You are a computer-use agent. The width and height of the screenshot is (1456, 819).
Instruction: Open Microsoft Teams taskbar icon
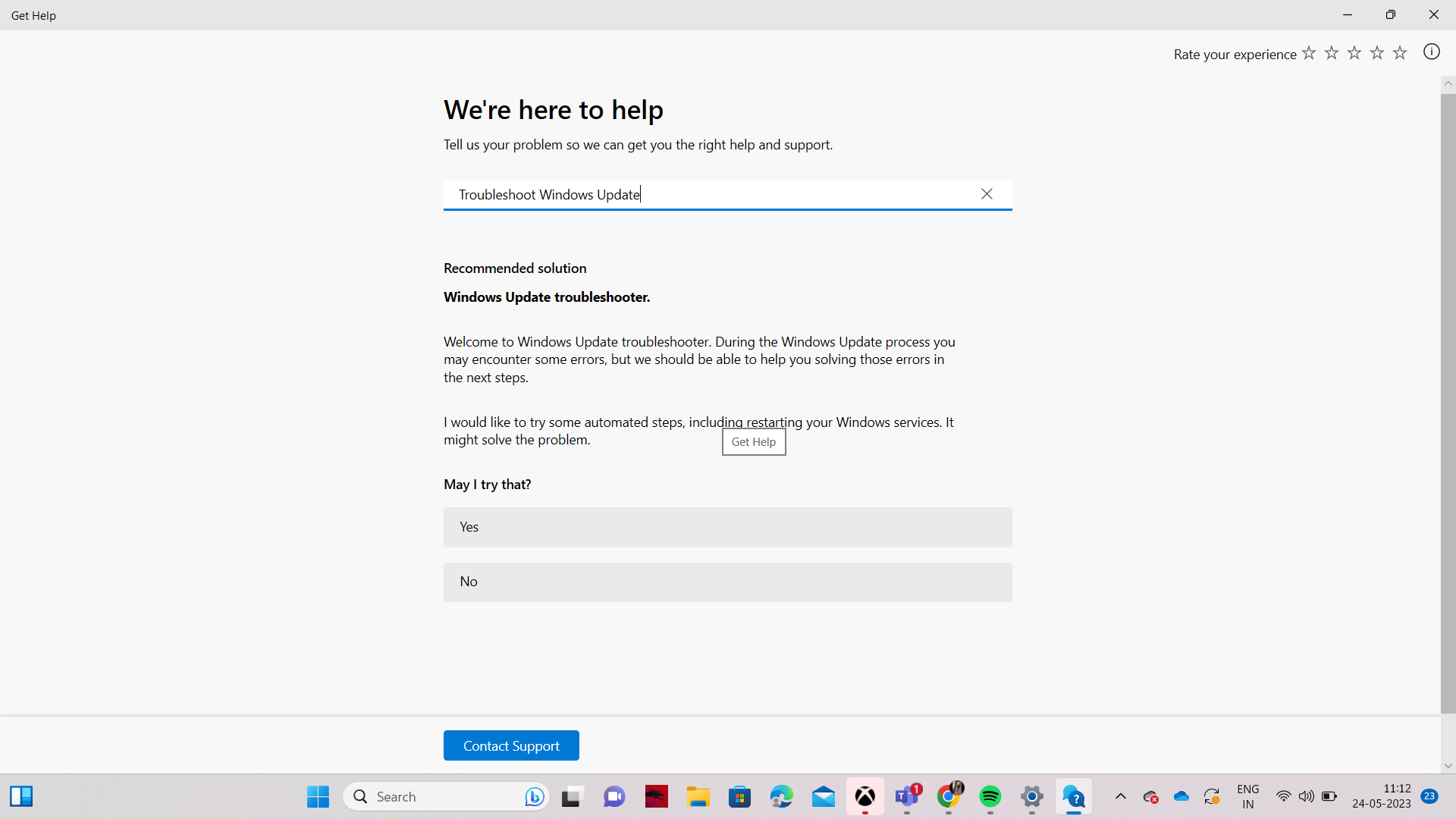[907, 796]
